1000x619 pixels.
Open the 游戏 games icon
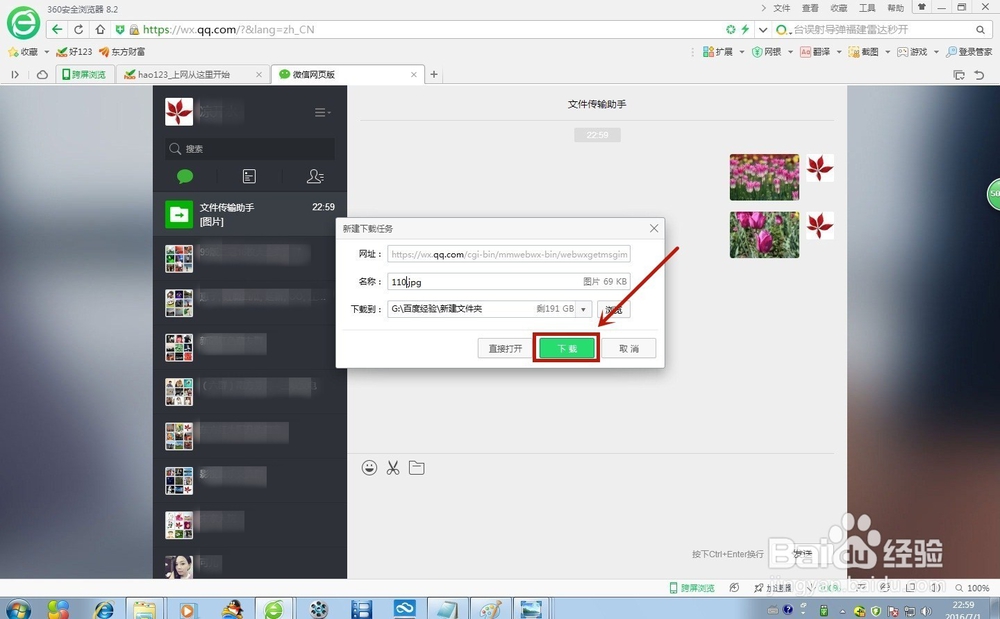[x=910, y=51]
